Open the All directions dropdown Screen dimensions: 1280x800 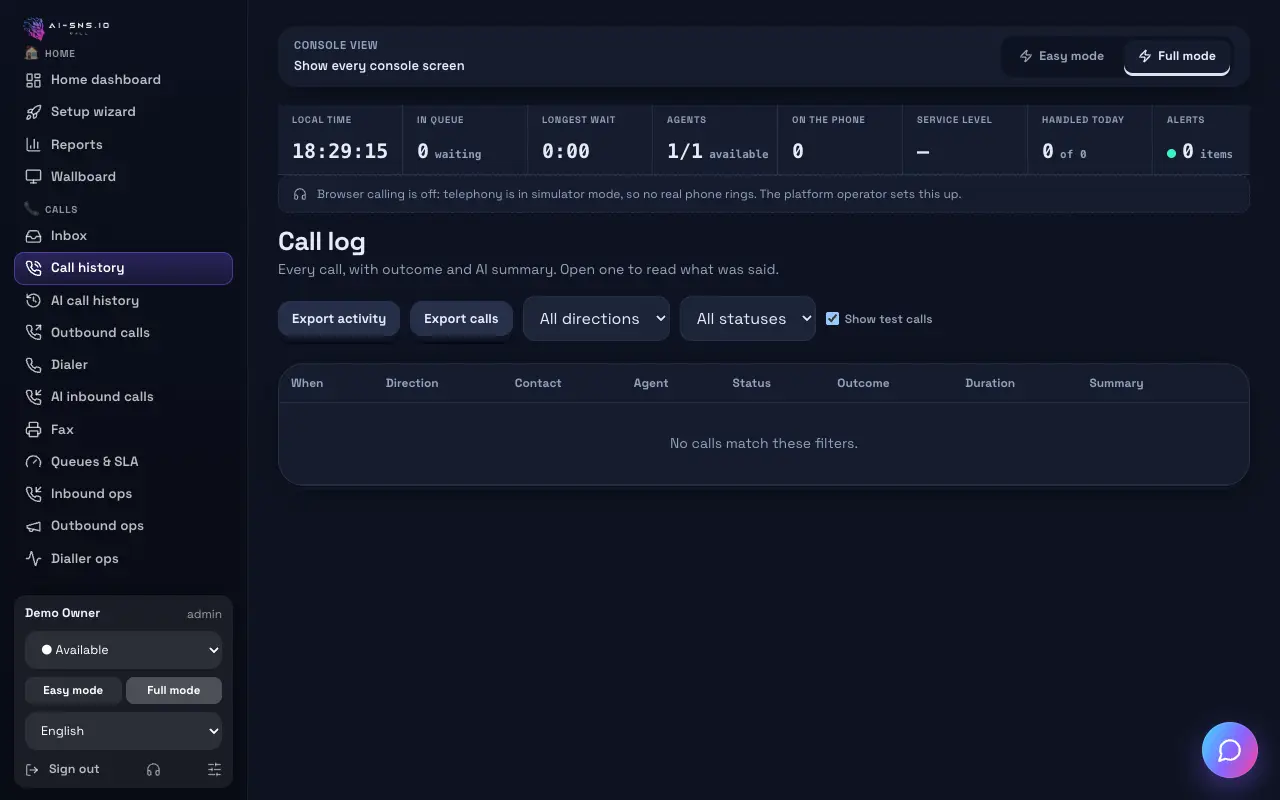pyautogui.click(x=596, y=319)
